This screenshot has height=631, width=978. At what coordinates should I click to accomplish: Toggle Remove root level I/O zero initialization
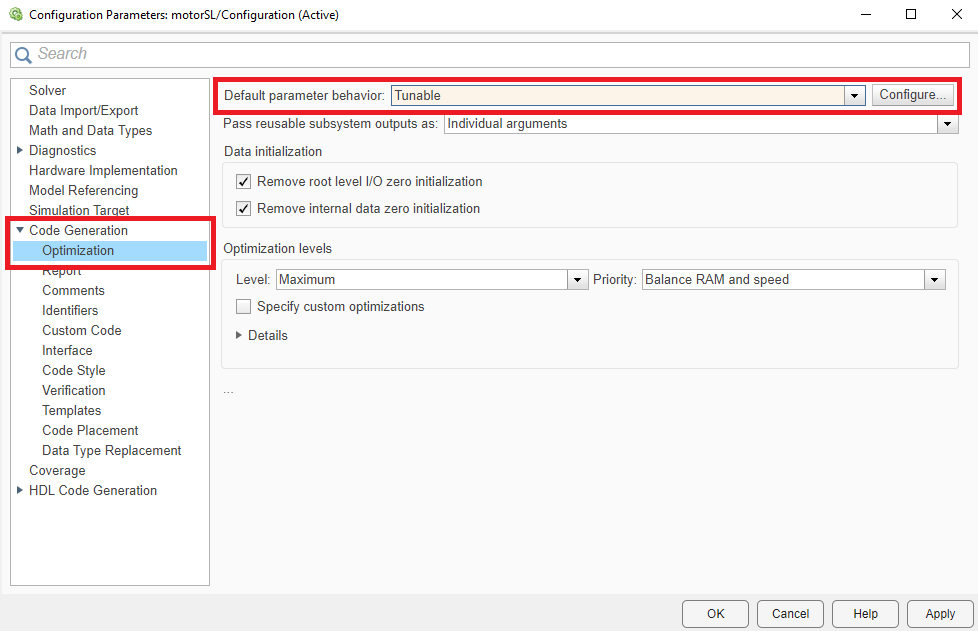pos(243,182)
